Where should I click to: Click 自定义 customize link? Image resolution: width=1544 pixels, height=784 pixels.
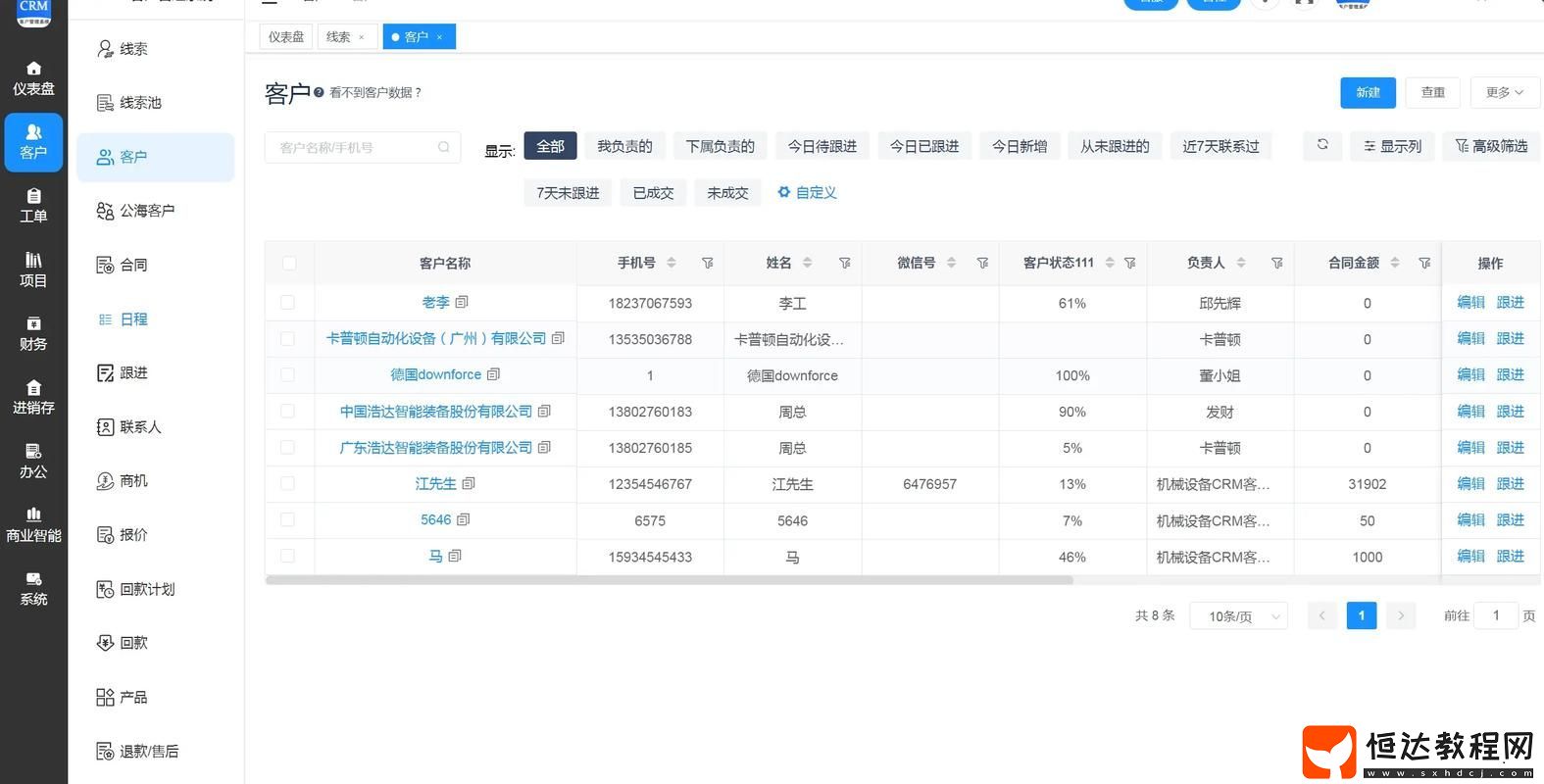807,193
